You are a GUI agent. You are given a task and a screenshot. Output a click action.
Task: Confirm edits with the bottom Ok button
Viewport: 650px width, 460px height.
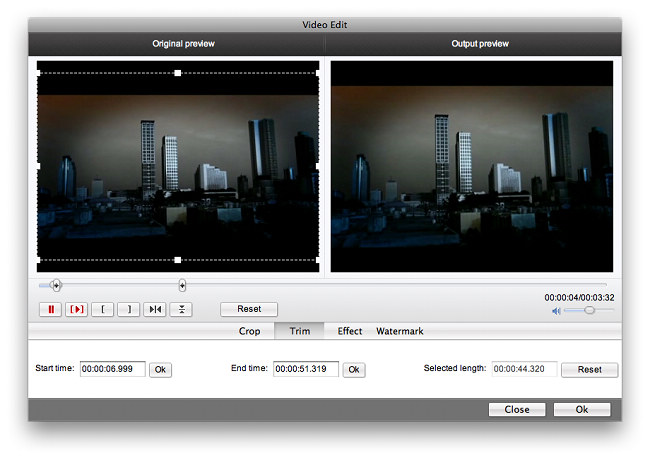click(x=582, y=409)
